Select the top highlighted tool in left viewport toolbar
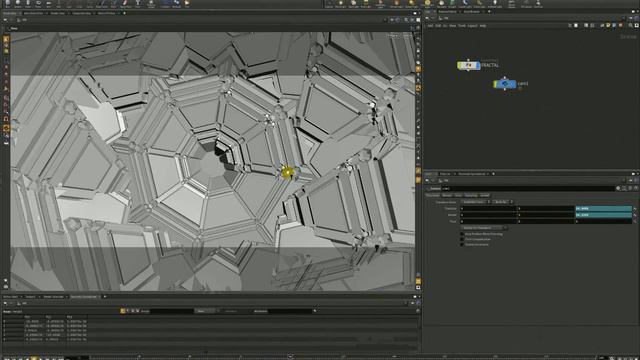 6,40
